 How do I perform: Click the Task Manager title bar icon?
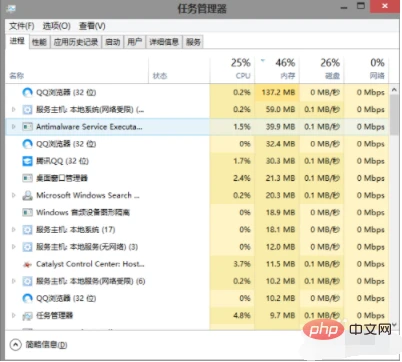(x=11, y=8)
